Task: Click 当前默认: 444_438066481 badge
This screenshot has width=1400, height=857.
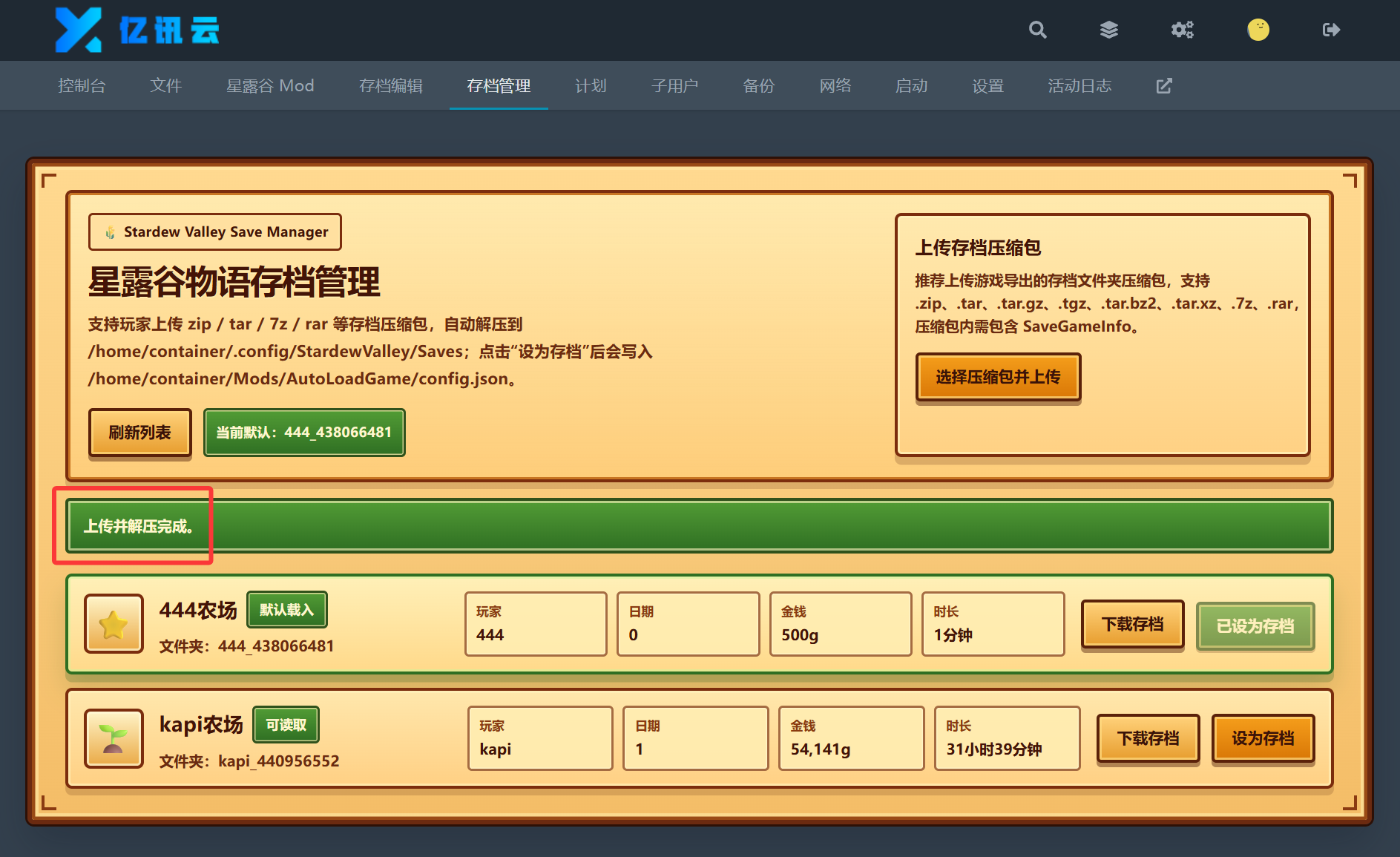Action: click(304, 433)
